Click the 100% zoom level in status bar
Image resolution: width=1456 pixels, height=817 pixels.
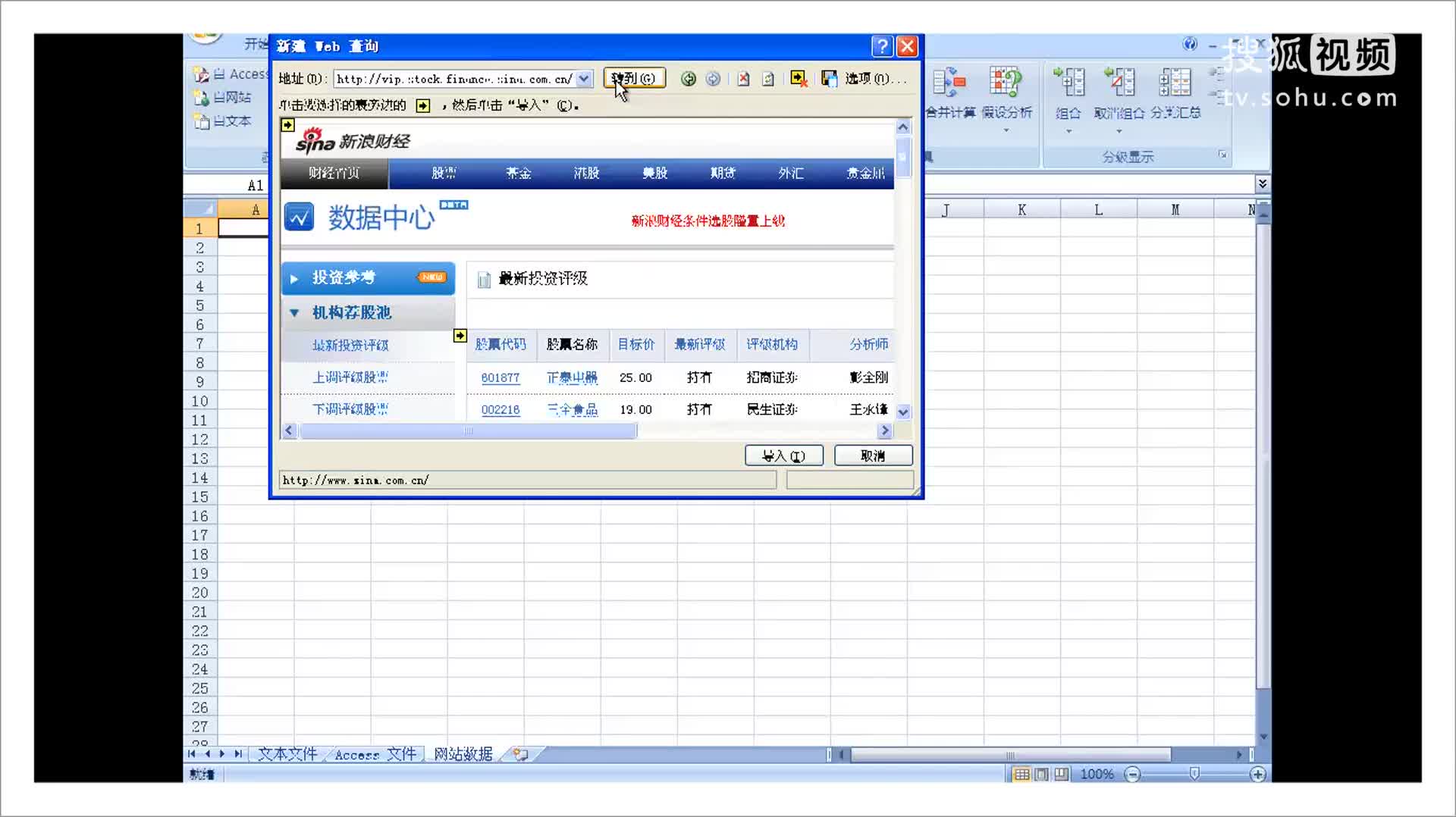tap(1097, 774)
